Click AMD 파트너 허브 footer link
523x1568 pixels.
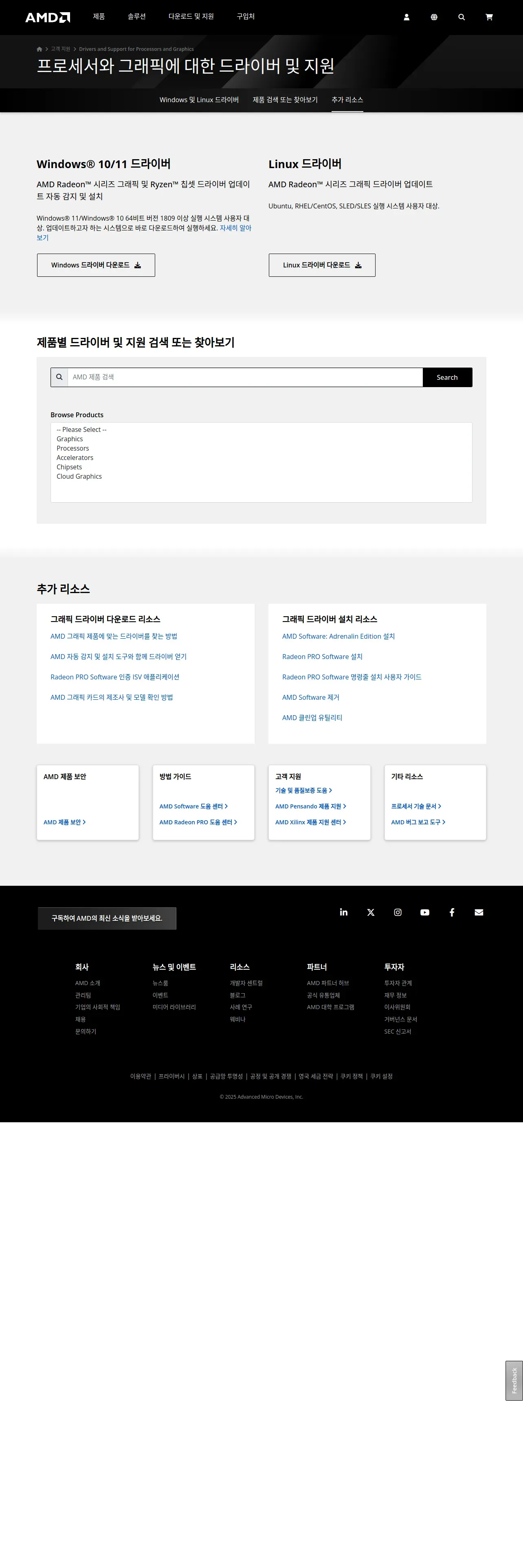(x=328, y=983)
